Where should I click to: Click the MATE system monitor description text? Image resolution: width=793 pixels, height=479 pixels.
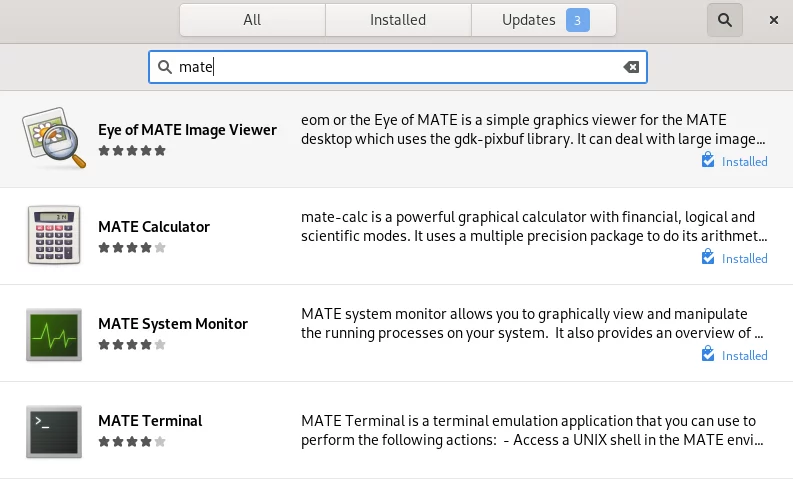click(x=532, y=324)
